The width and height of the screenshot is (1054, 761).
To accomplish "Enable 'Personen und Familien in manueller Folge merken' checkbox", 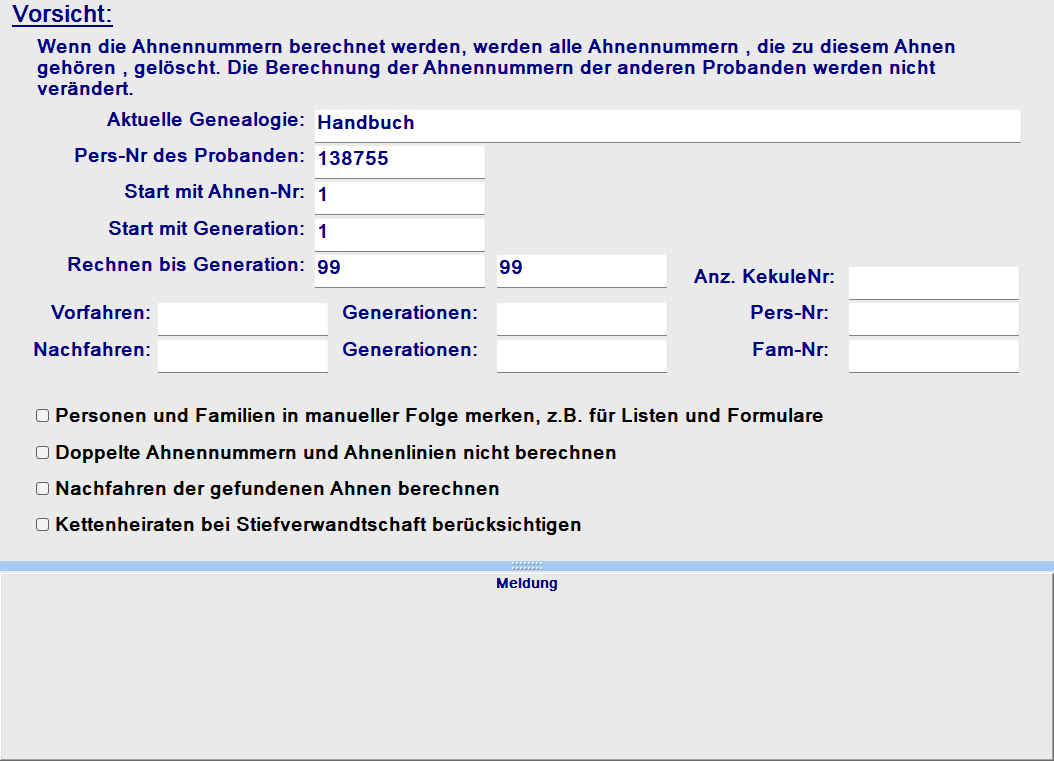I will click(42, 416).
